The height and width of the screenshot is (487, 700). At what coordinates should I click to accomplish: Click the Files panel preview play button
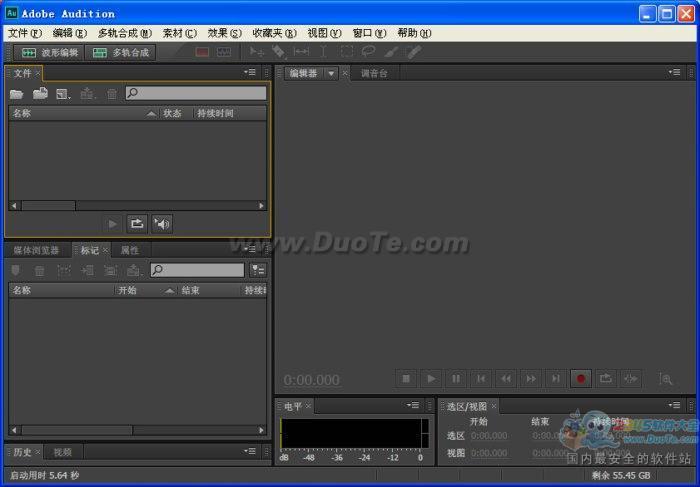coord(112,224)
